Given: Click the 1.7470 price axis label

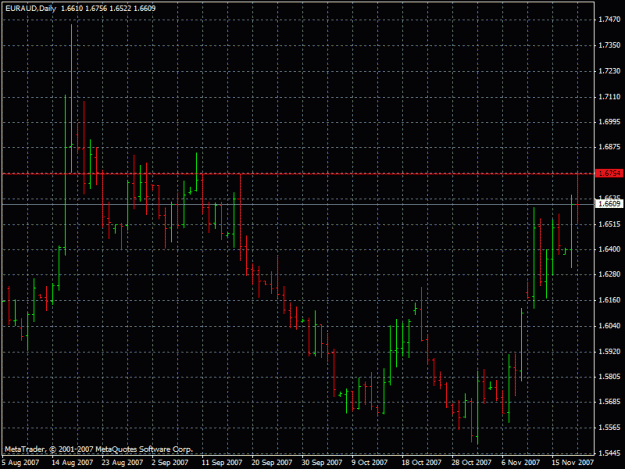Looking at the screenshot, I should [x=609, y=19].
